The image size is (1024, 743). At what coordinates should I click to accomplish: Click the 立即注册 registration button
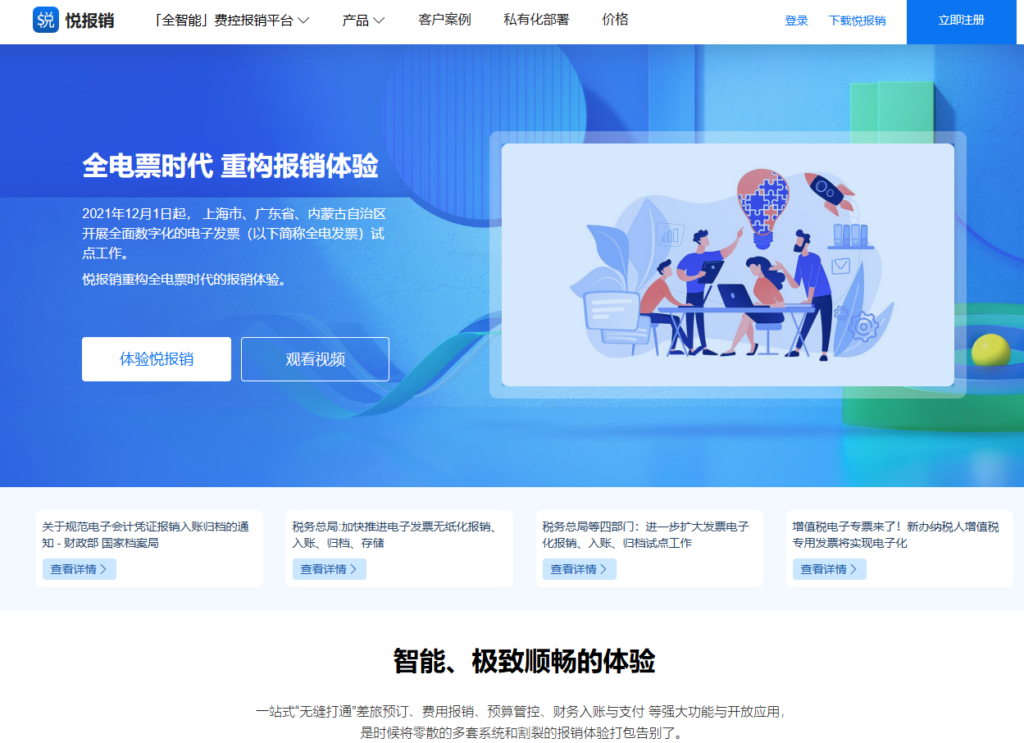960,21
